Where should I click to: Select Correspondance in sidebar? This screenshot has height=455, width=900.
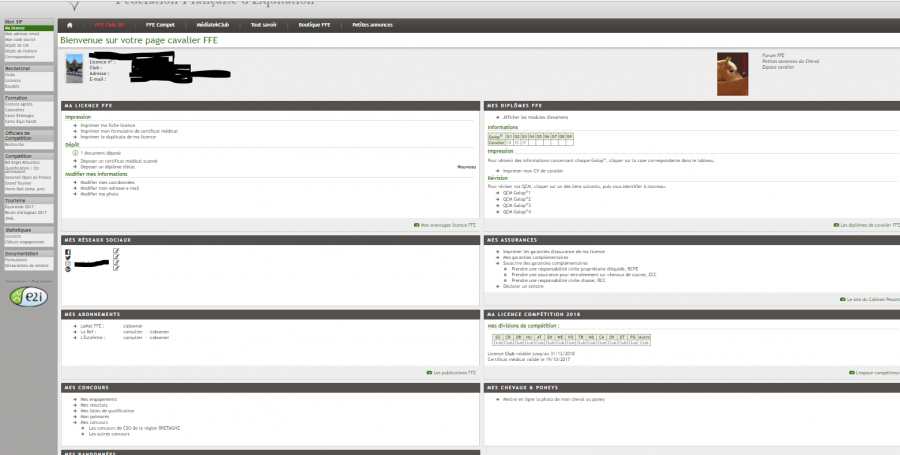tap(20, 57)
